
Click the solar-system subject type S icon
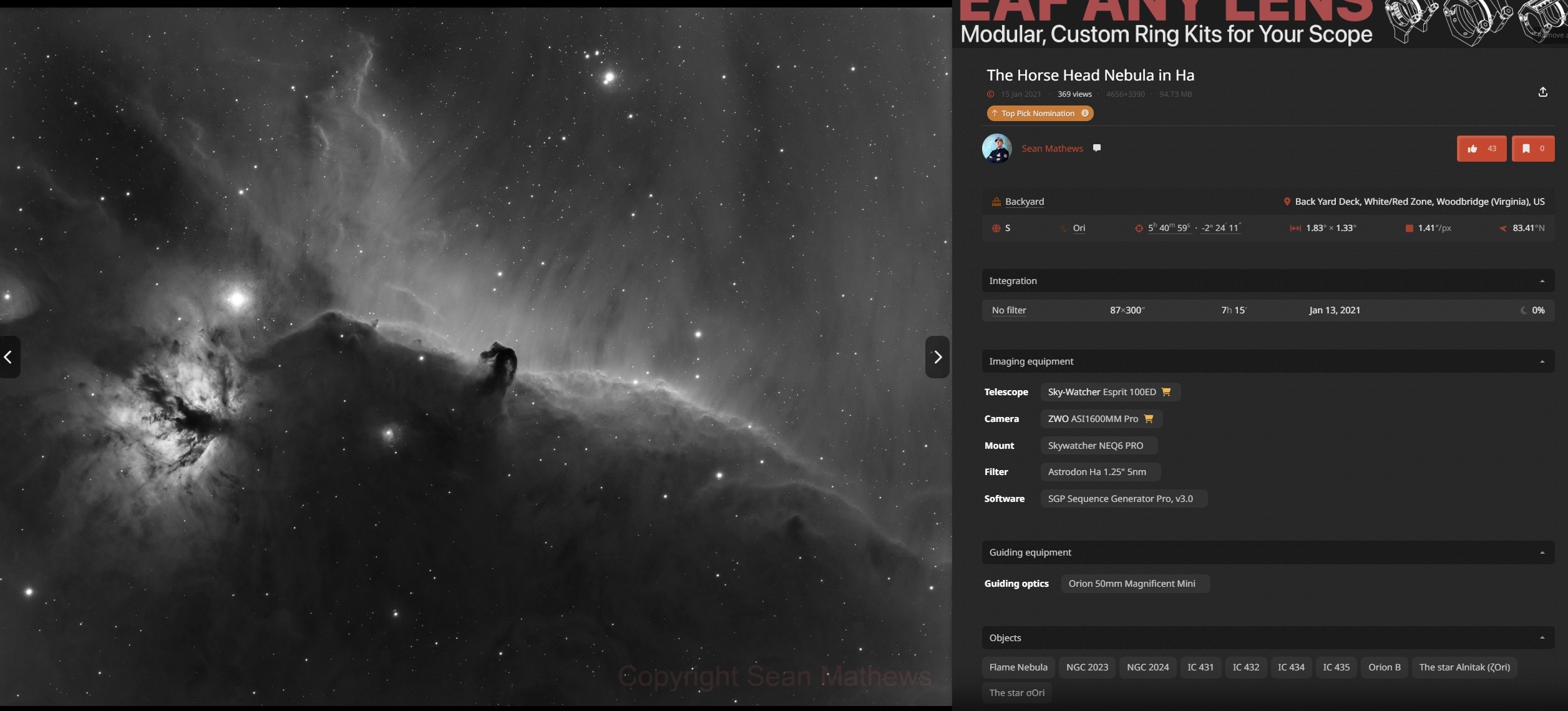[996, 228]
